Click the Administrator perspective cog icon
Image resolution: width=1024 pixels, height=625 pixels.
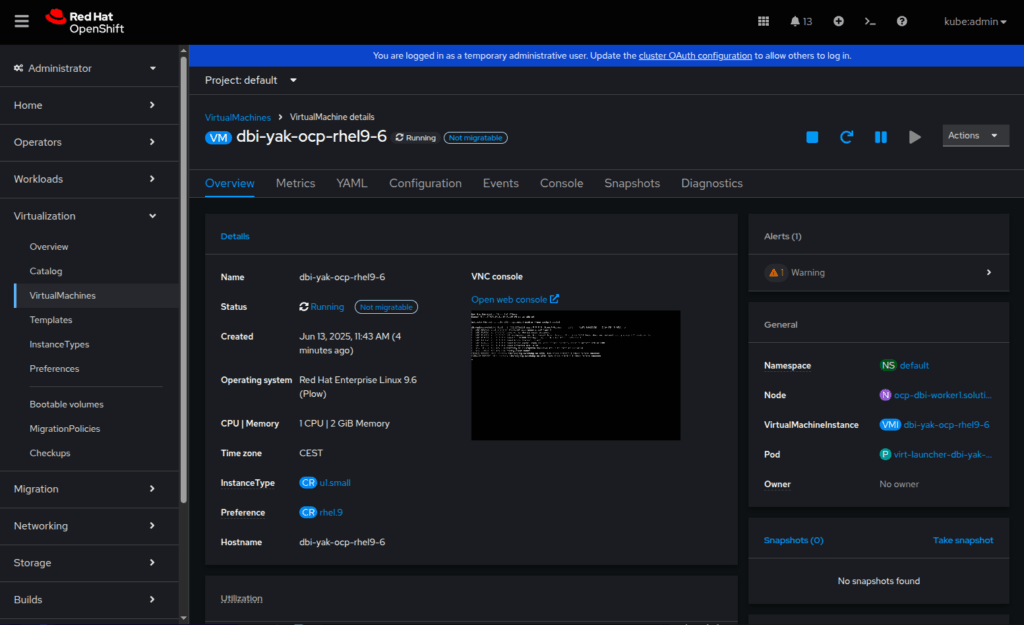(18, 68)
